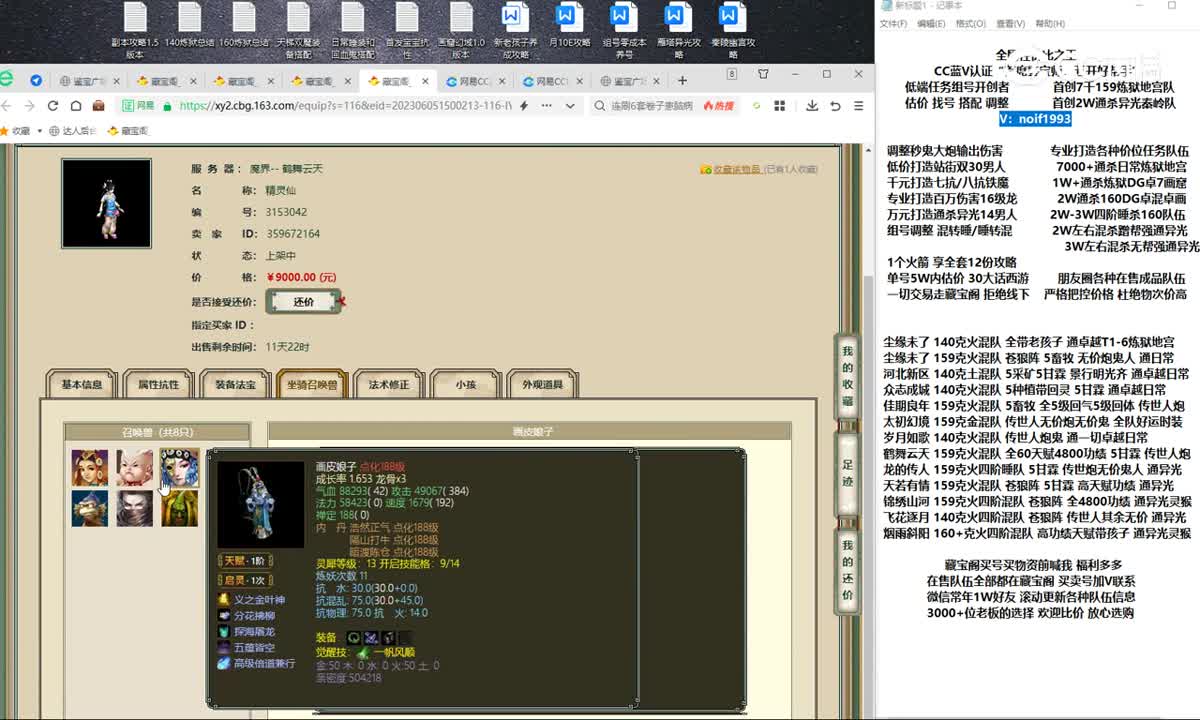Screen dimensions: 1200x720
Task: Switch to 装备法宝 tab
Action: (x=235, y=384)
